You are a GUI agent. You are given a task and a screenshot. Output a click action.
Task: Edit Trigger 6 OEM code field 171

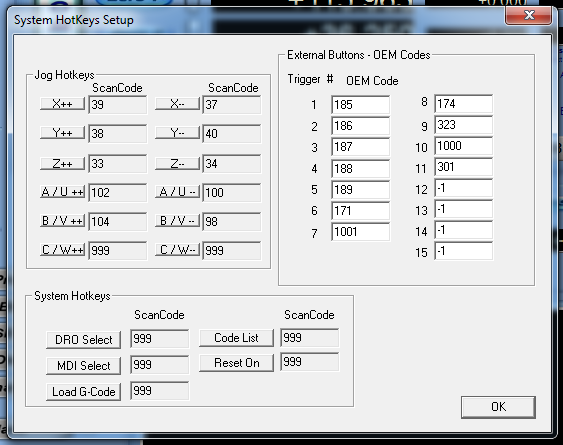click(x=360, y=210)
